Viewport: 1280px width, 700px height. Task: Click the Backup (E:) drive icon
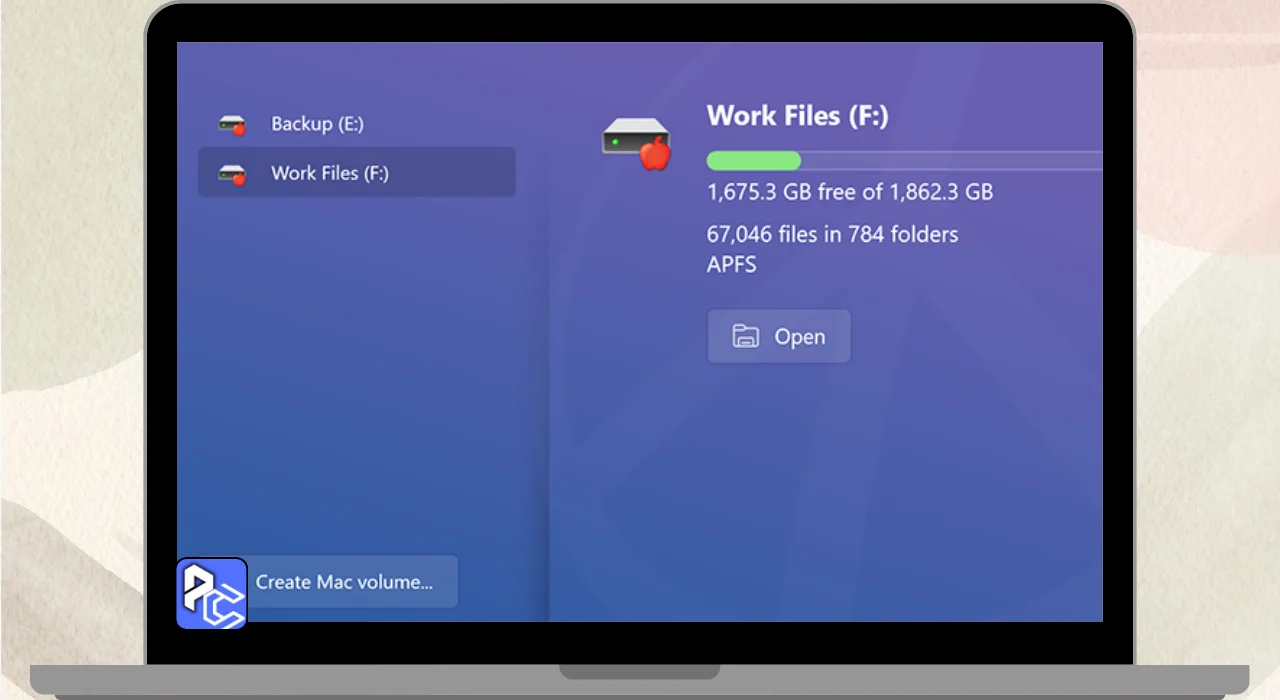[x=232, y=125]
